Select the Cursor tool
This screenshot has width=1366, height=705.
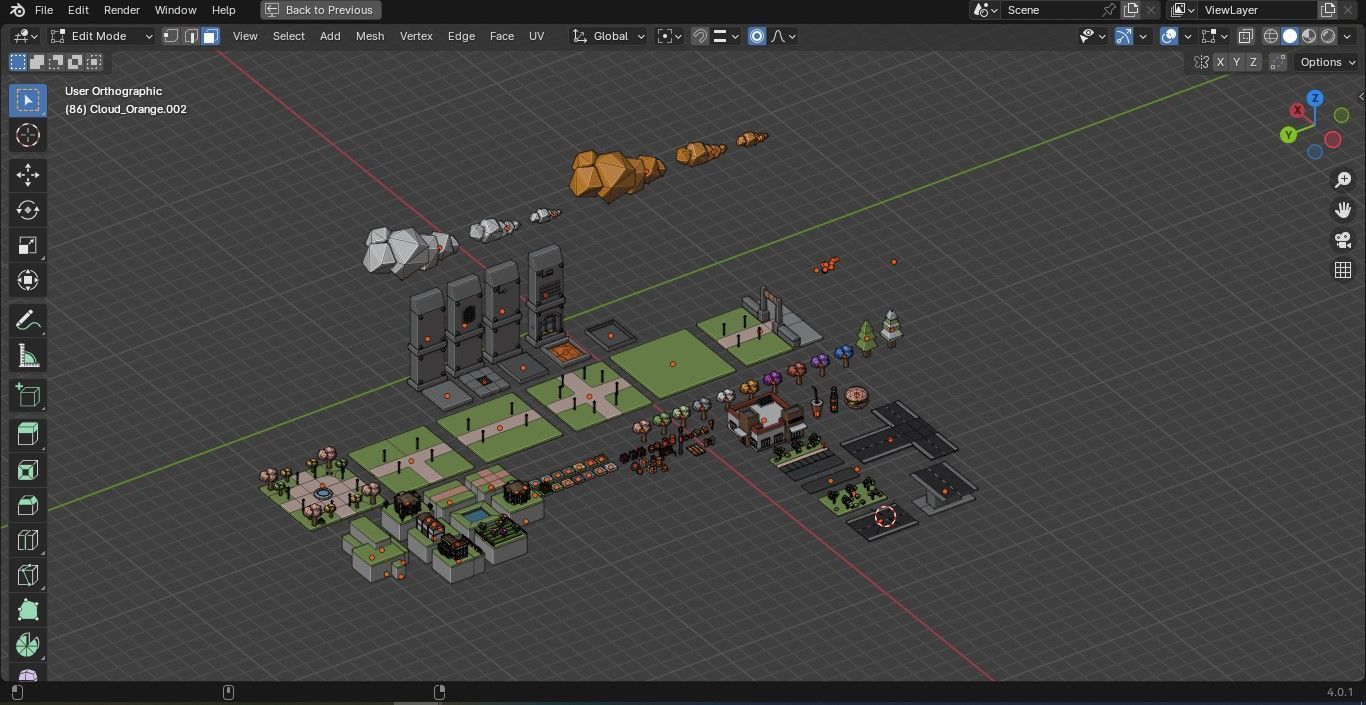tap(28, 136)
